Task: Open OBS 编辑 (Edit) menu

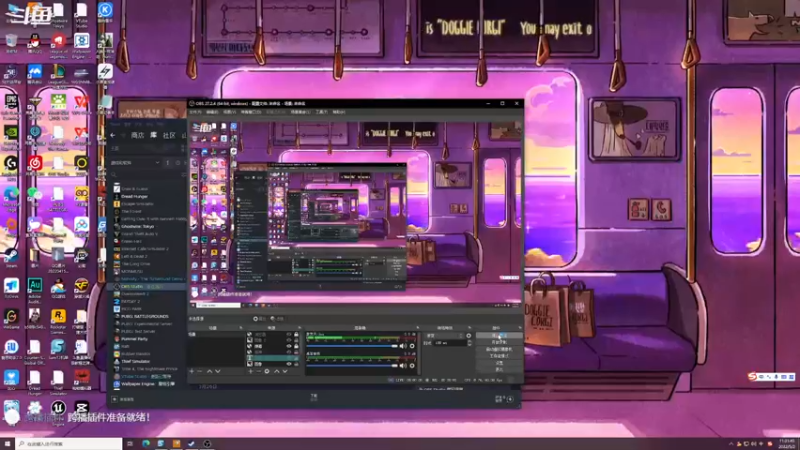Action: (212, 112)
